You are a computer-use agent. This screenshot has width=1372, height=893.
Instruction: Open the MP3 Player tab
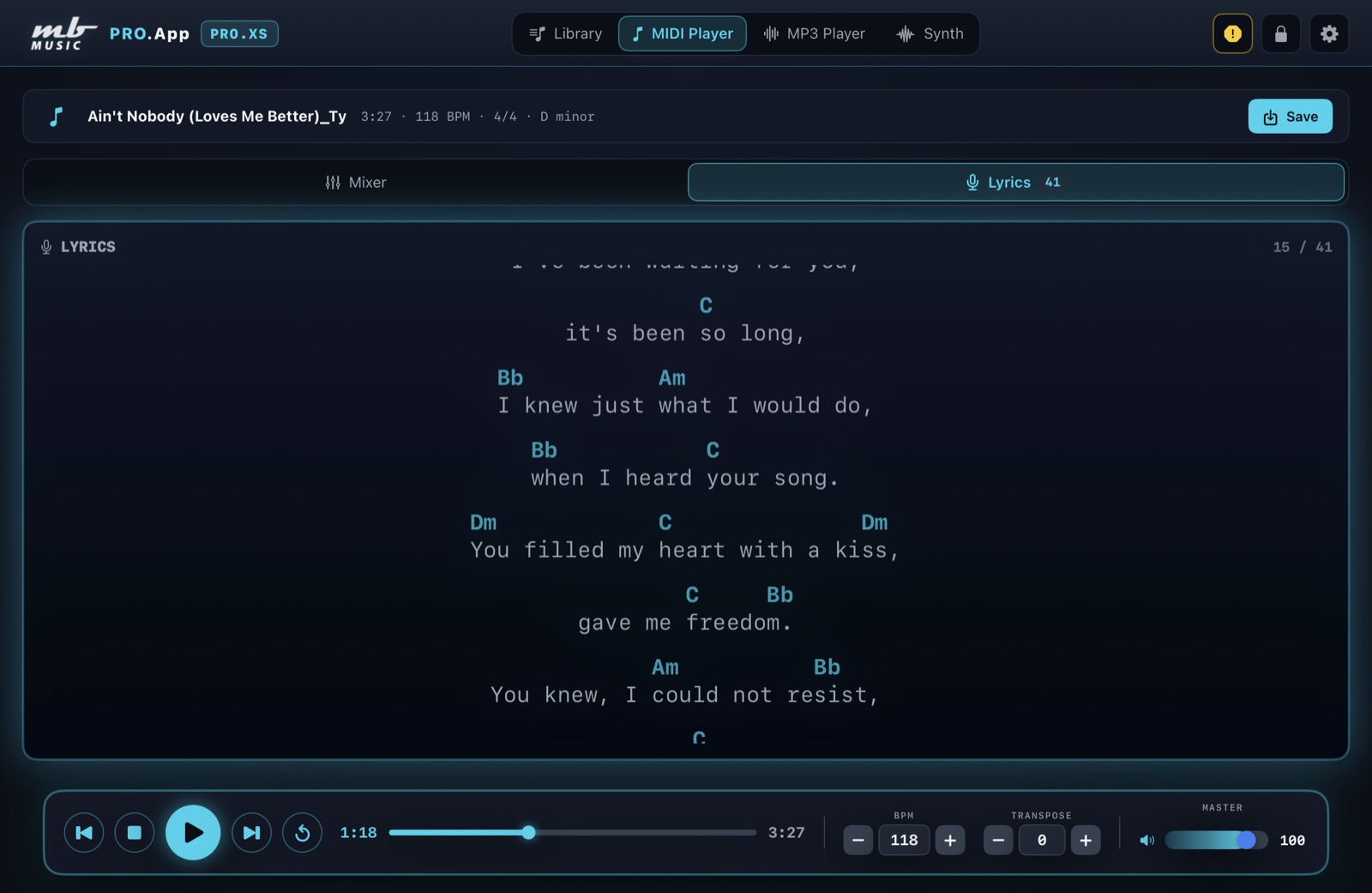(814, 33)
